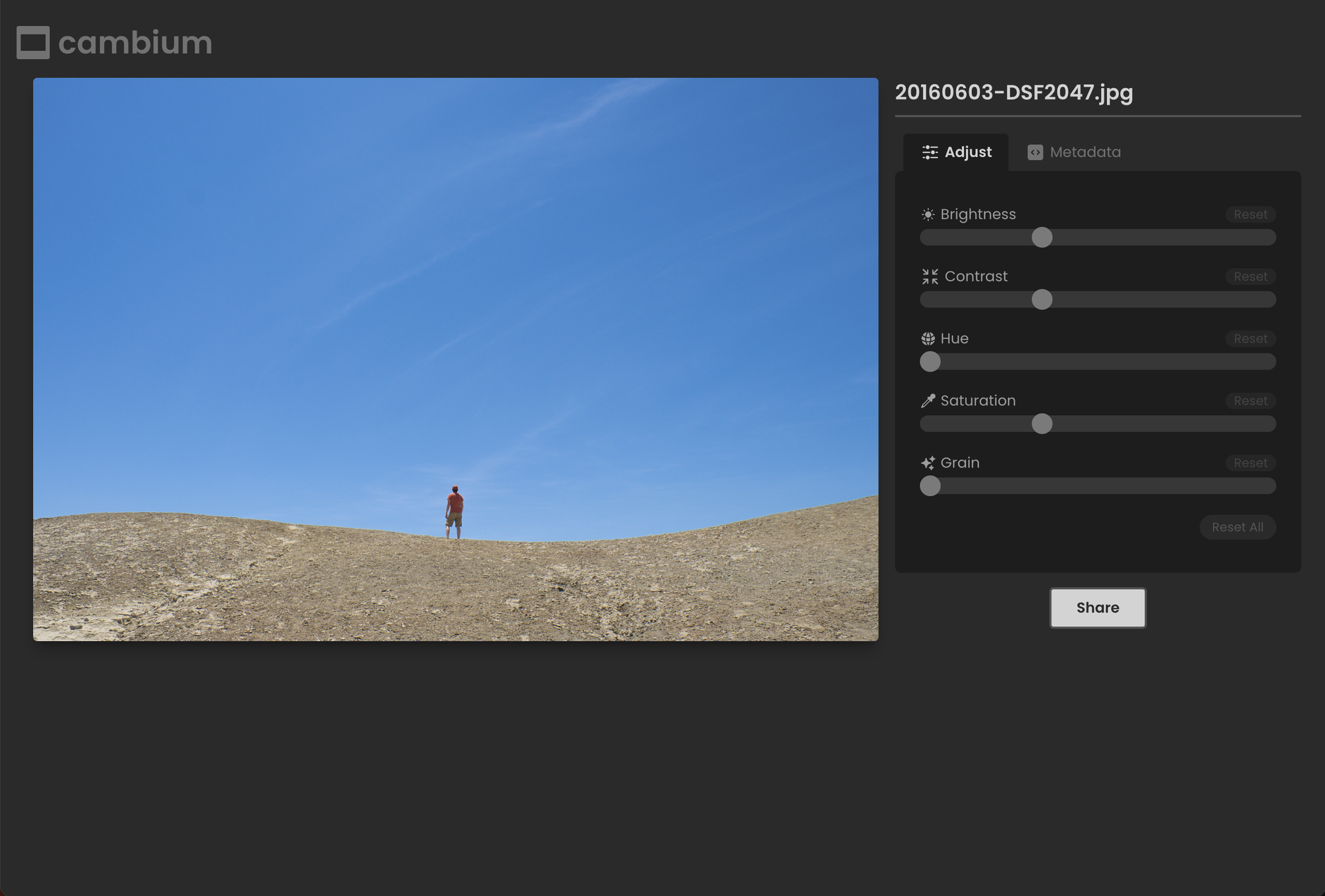Click the Adjust sliders icon
This screenshot has height=896, width=1325.
(930, 152)
